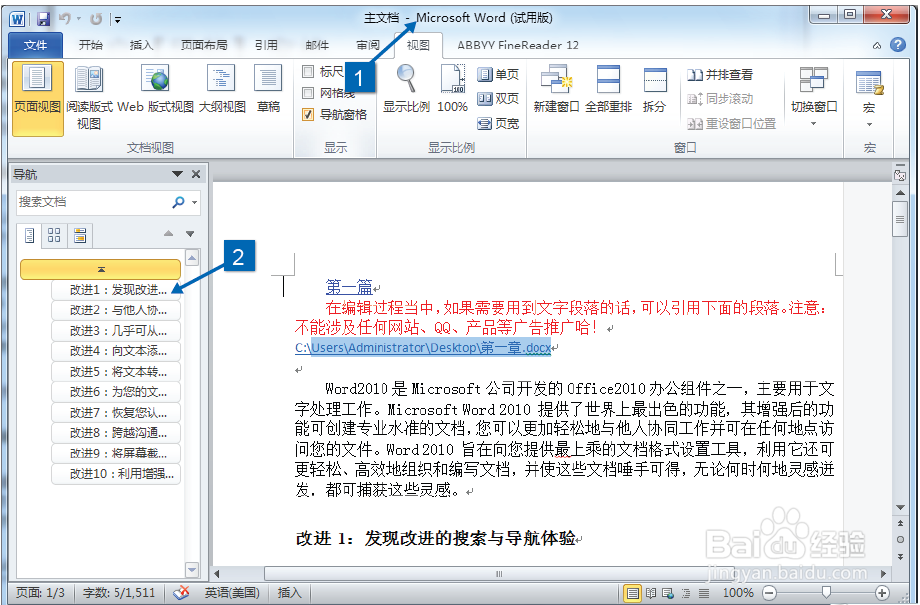Click 全部重排 button
Image resolution: width=920 pixels, height=605 pixels.
coord(608,89)
